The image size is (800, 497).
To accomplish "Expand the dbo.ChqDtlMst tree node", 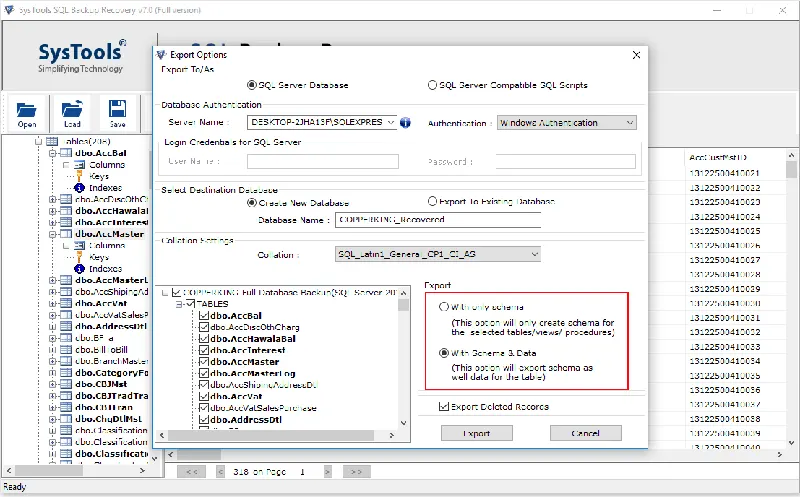I will point(52,419).
